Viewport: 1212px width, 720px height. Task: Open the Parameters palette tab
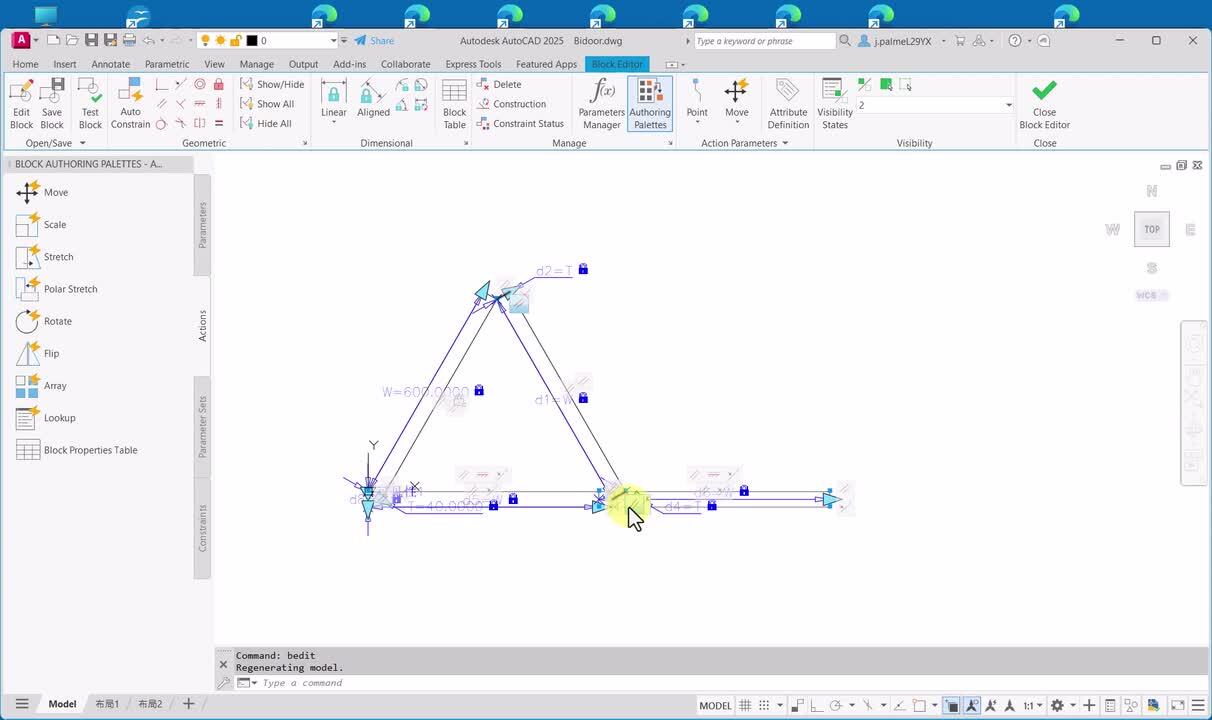pos(202,225)
